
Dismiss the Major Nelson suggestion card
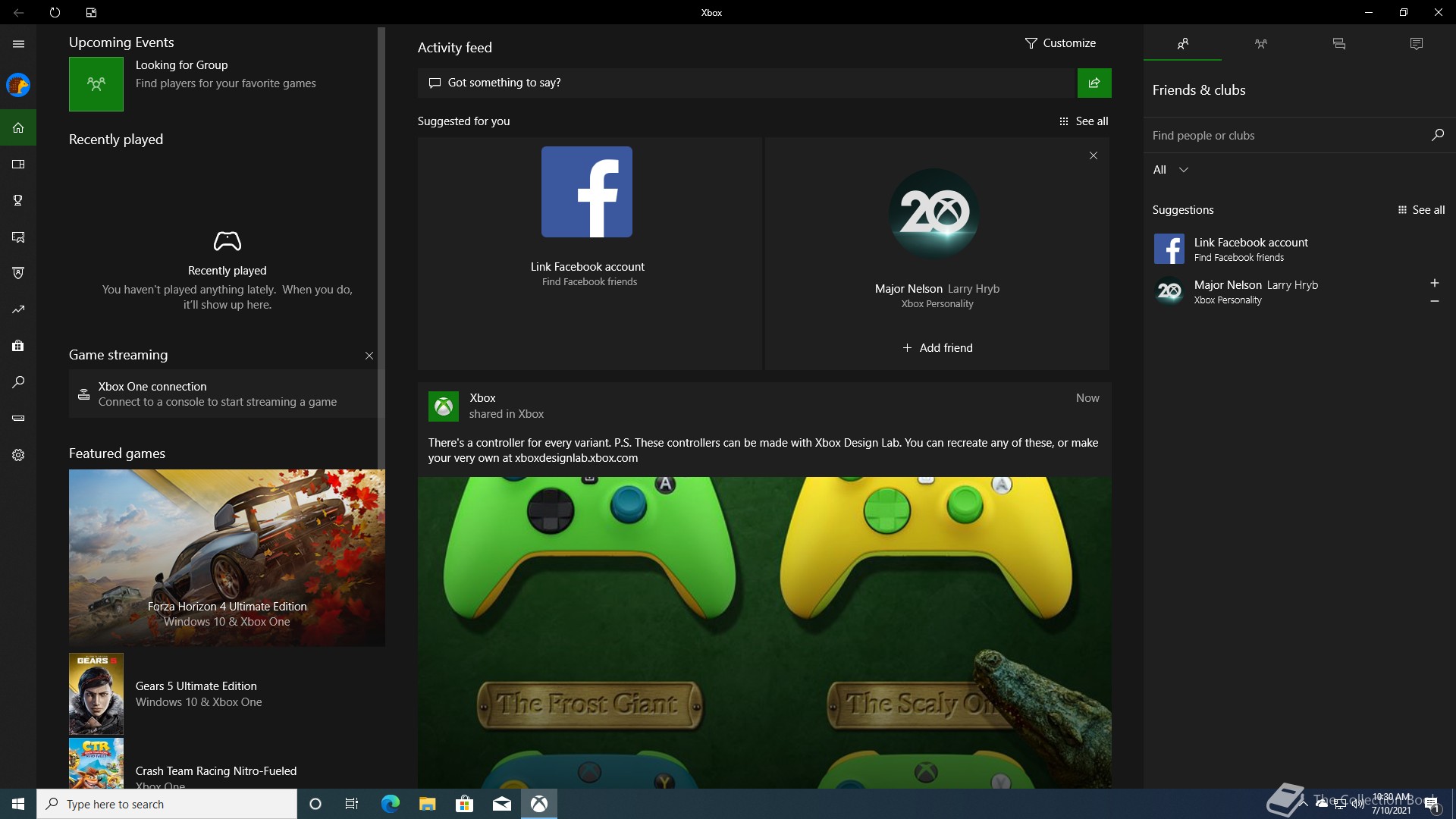click(1094, 155)
